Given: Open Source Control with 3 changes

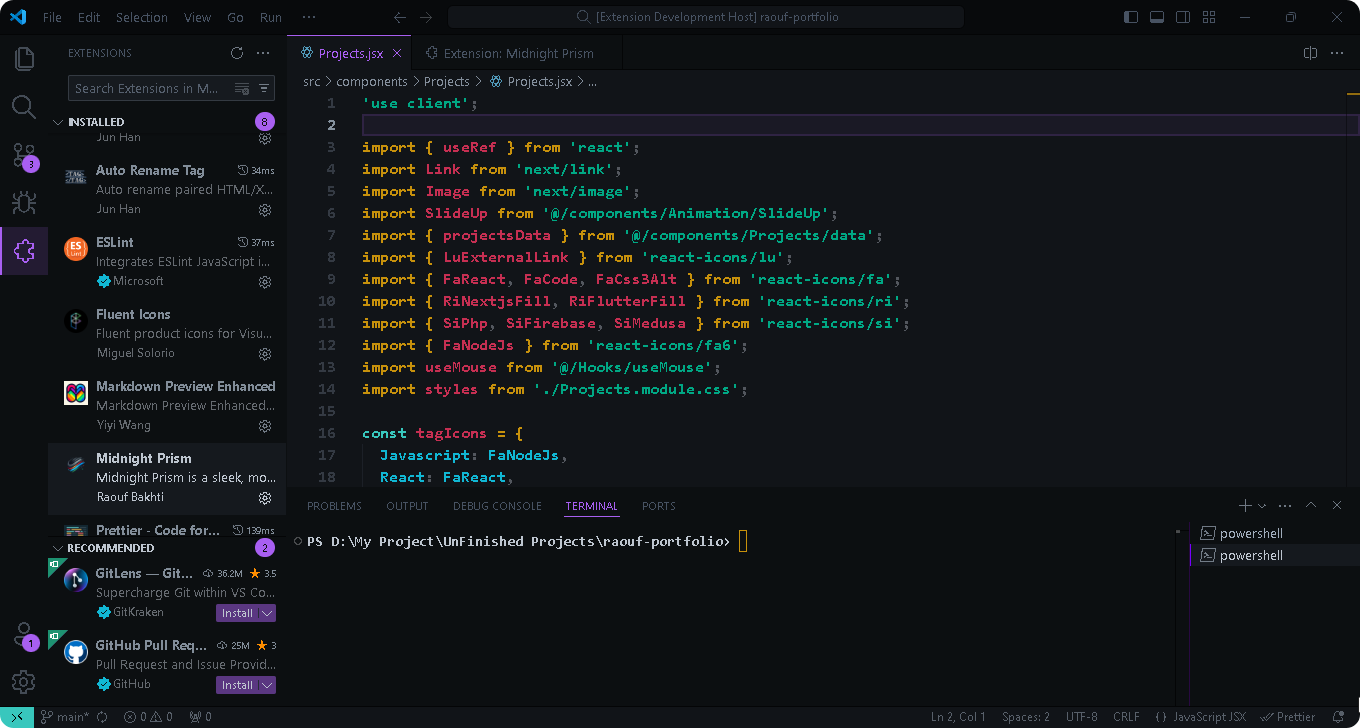Looking at the screenshot, I should click(x=24, y=155).
